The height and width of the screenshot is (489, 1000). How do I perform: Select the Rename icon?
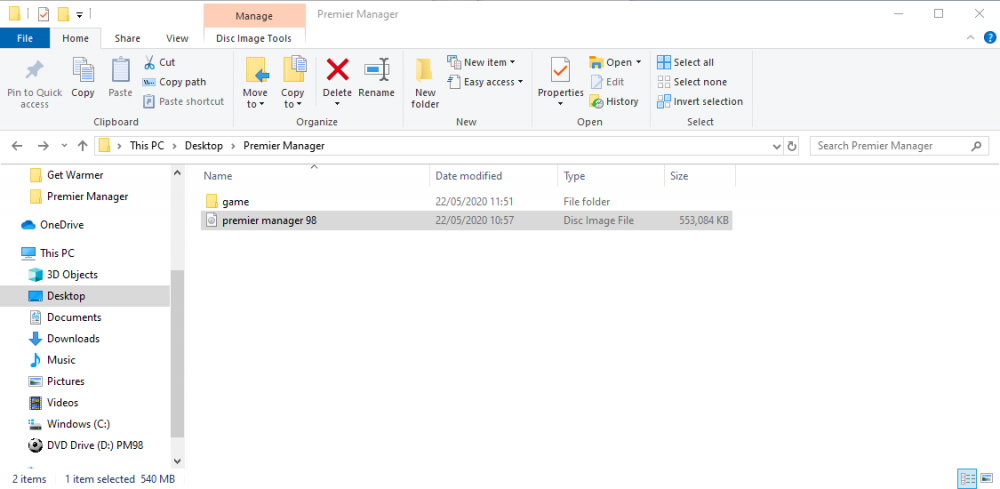pos(376,69)
